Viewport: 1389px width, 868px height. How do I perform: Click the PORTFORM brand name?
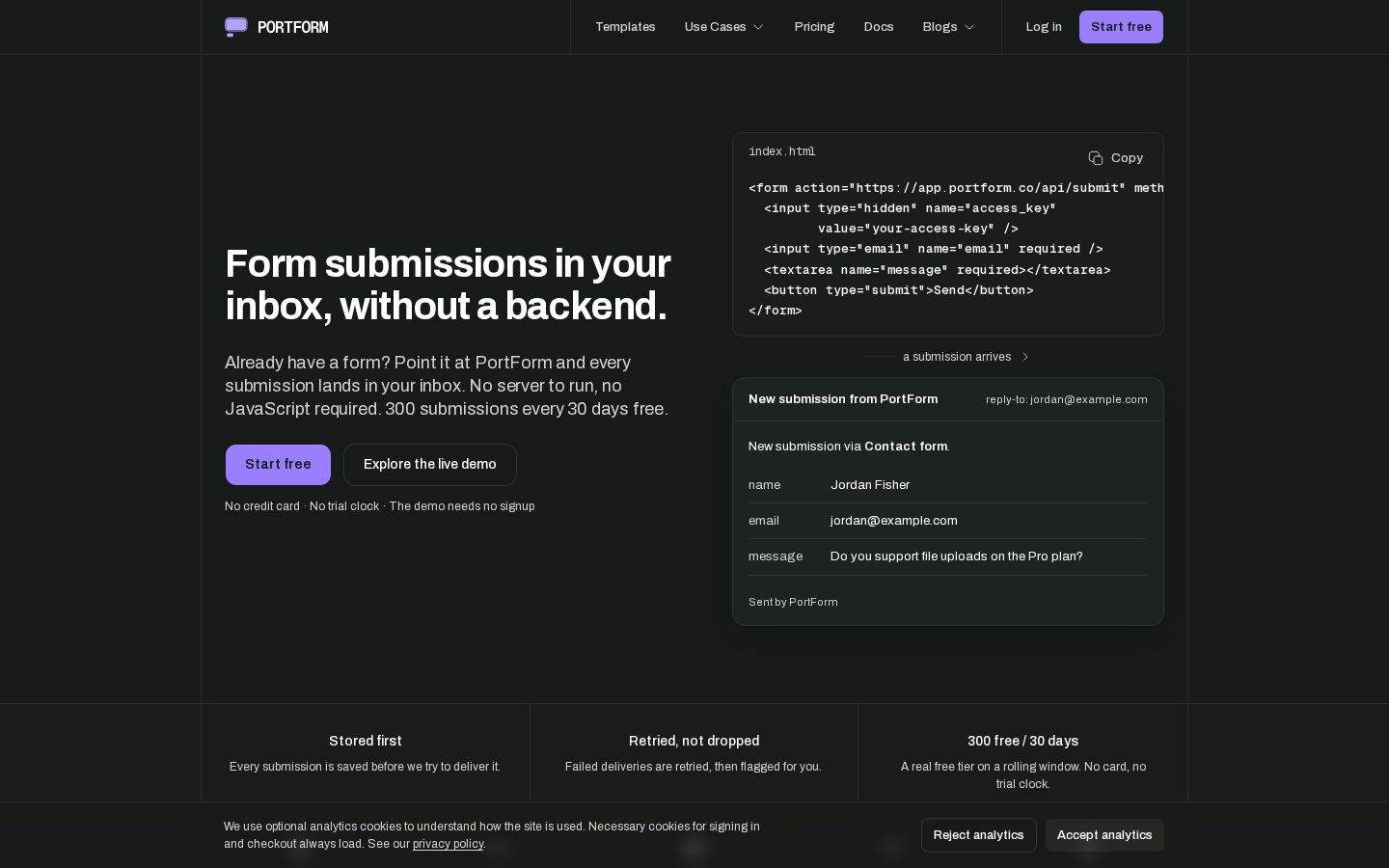pyautogui.click(x=293, y=27)
